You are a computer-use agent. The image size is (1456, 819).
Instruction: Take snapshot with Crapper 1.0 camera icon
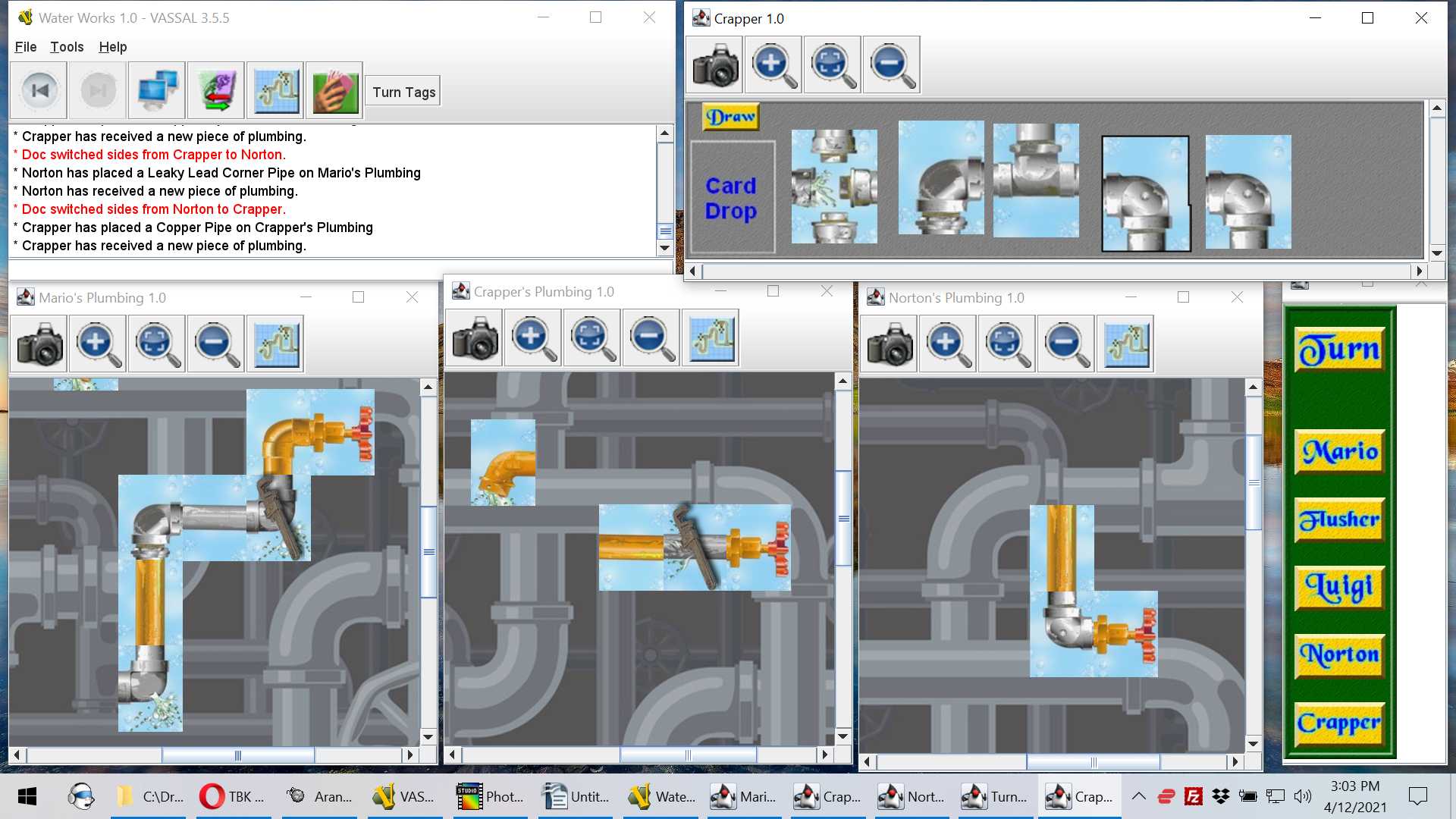click(x=715, y=64)
